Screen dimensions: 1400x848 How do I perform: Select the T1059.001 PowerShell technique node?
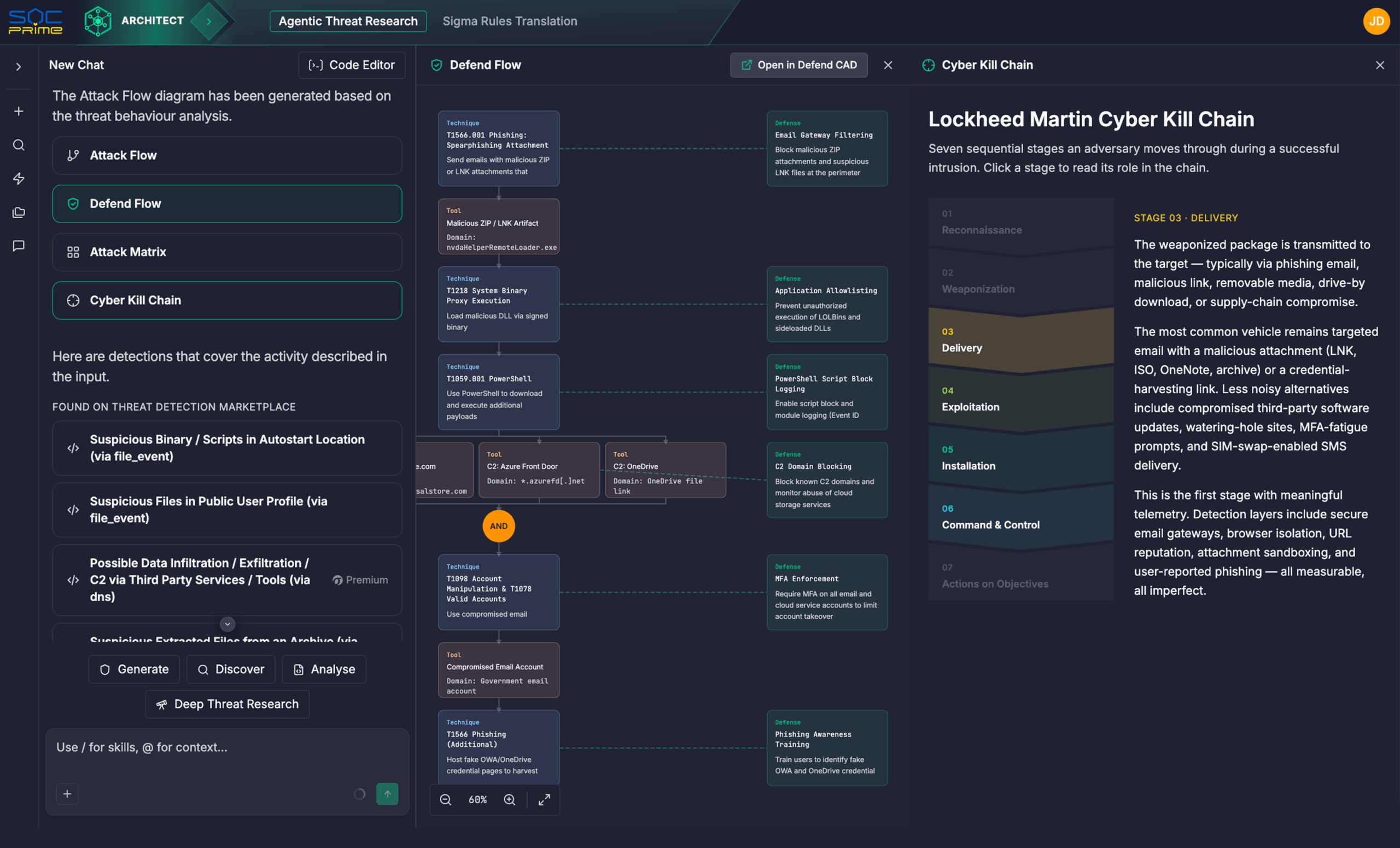point(498,392)
